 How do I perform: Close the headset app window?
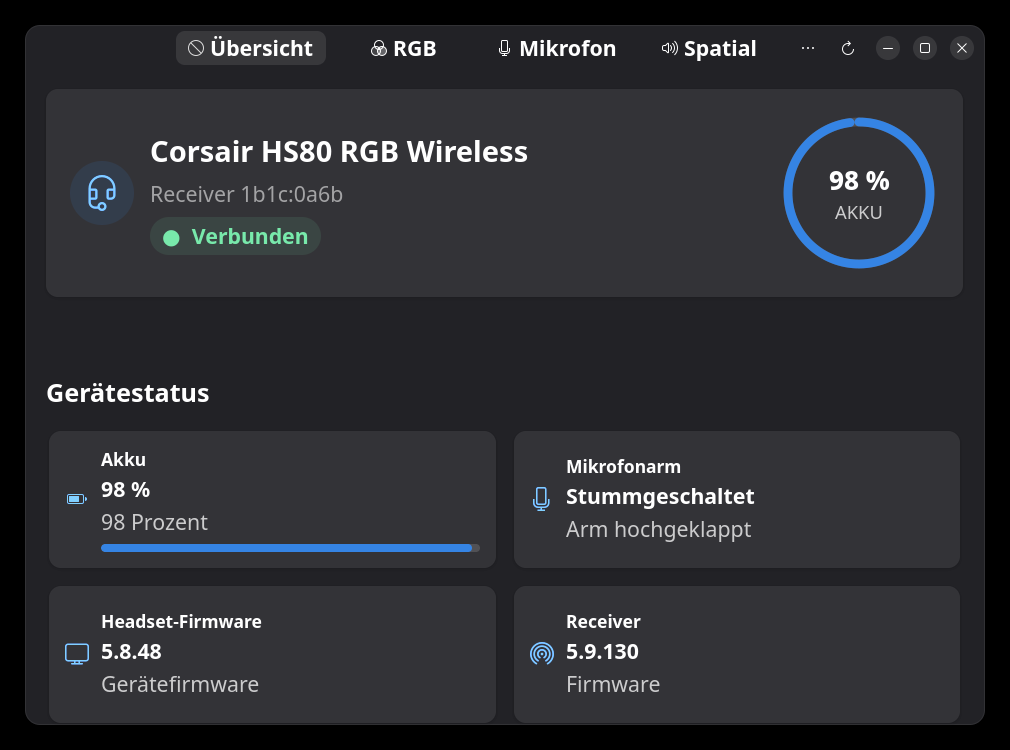[962, 48]
